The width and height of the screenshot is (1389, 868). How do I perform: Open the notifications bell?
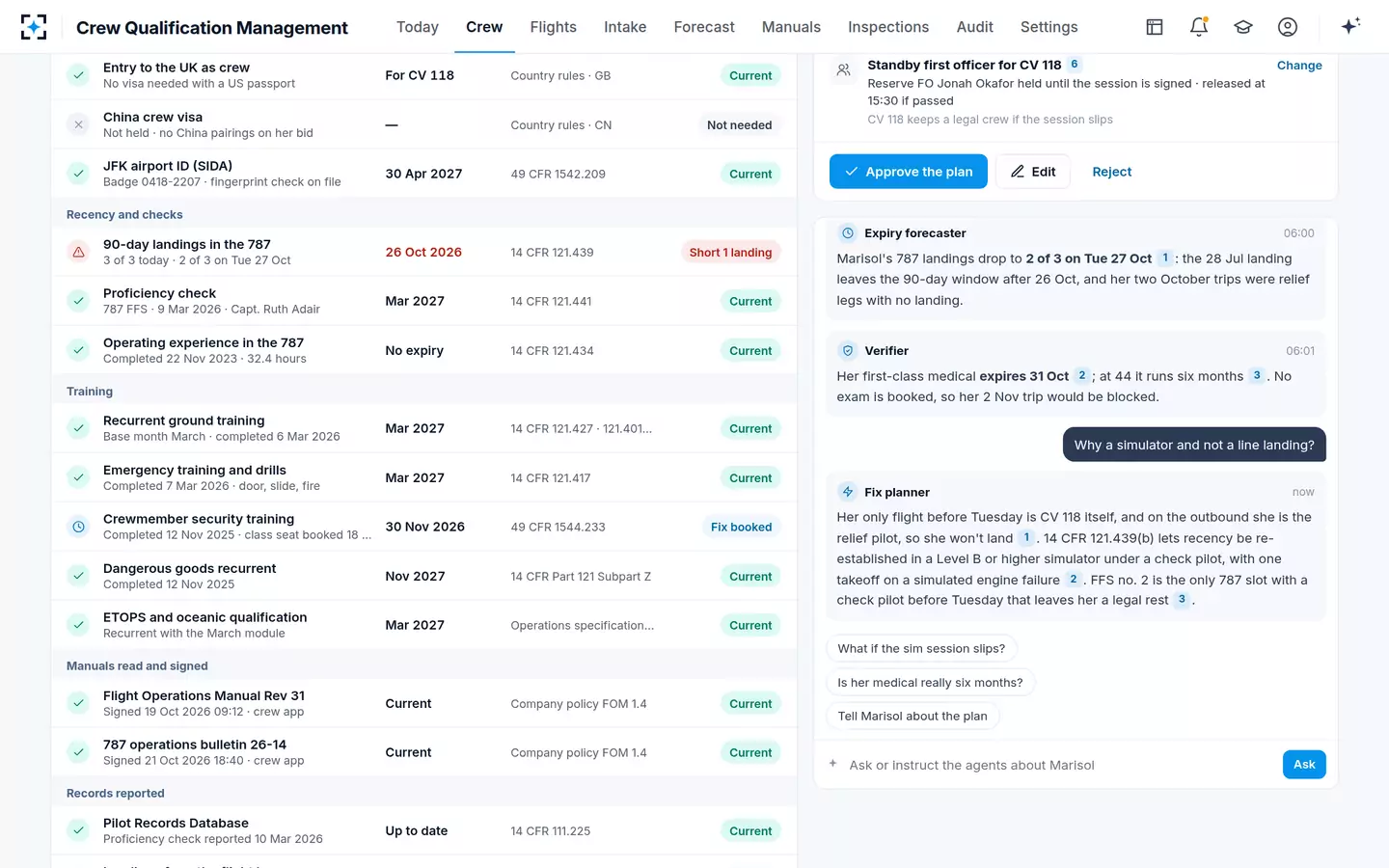tap(1199, 27)
